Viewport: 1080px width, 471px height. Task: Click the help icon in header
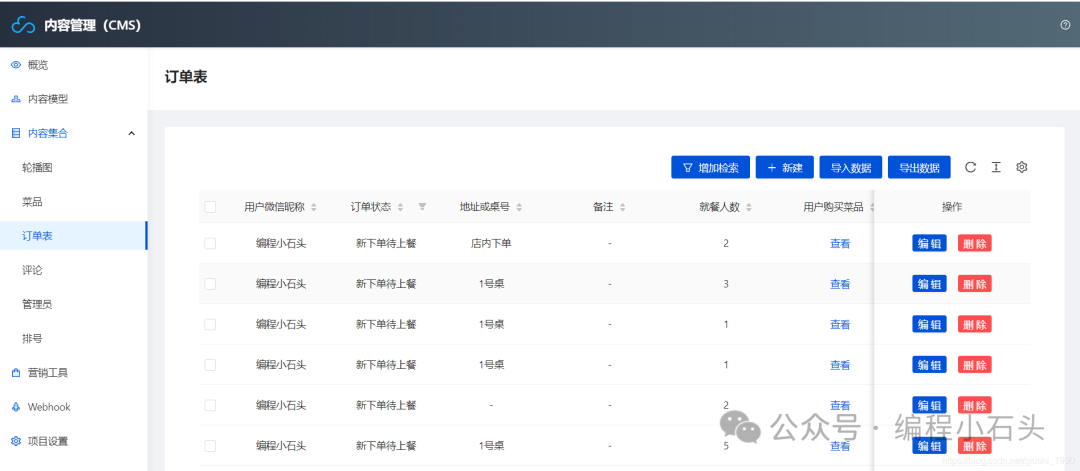1066,25
